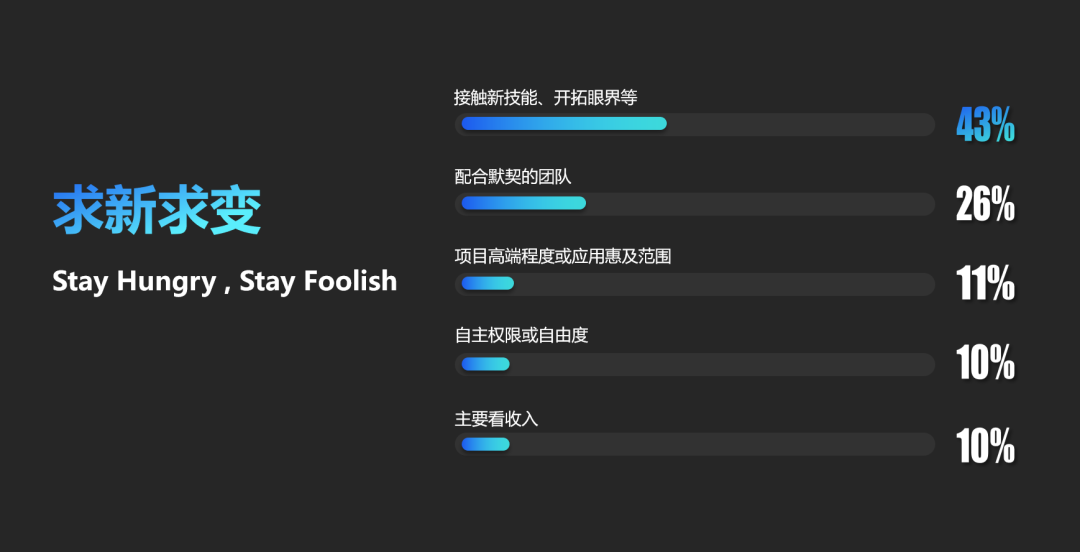Click the filled progress bar for 接触新技能
Viewport: 1080px width, 552px height.
pyautogui.click(x=564, y=124)
